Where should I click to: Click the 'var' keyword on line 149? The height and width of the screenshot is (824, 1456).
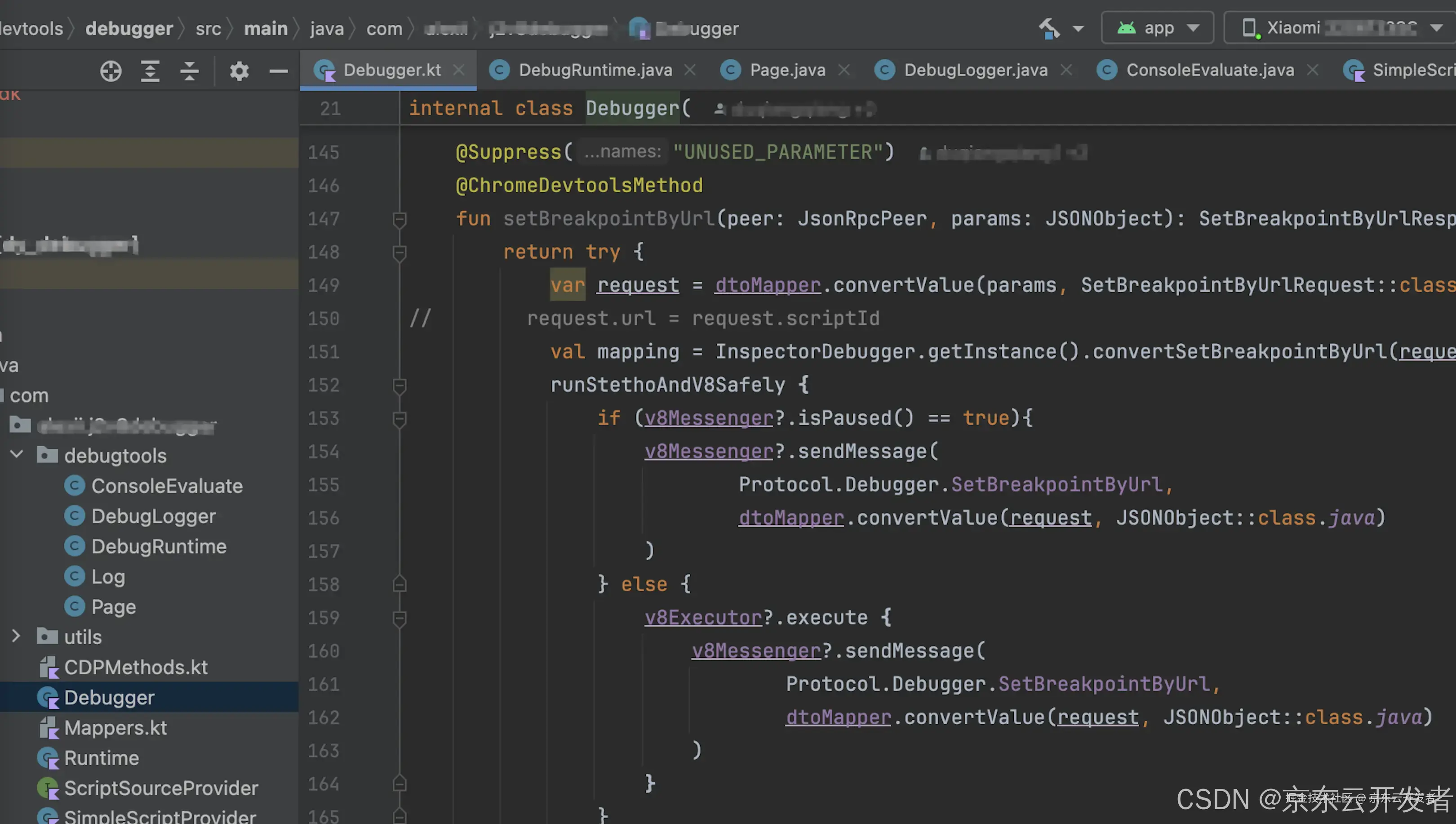pos(568,285)
